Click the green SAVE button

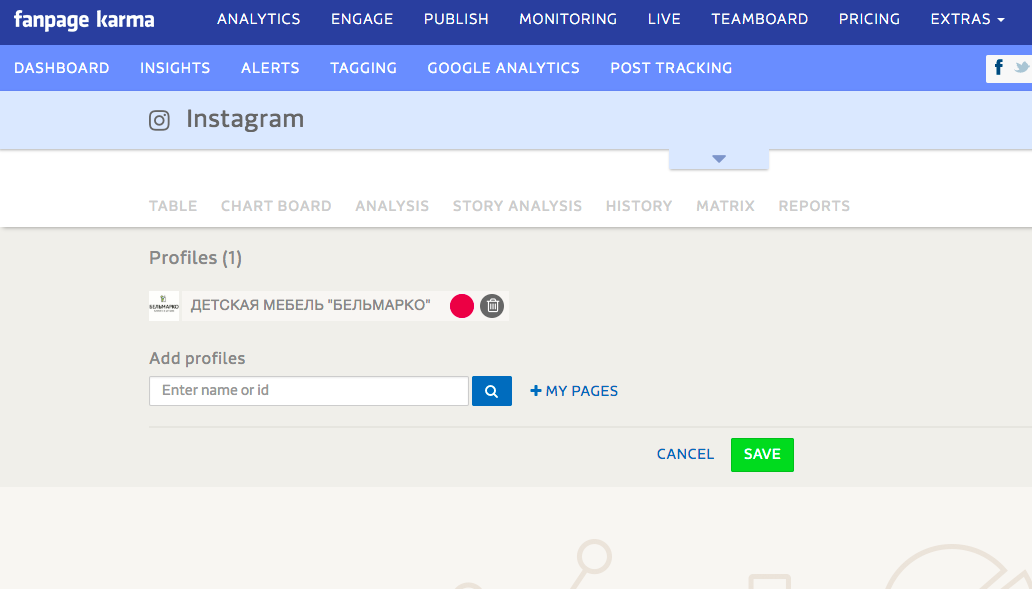(x=762, y=455)
